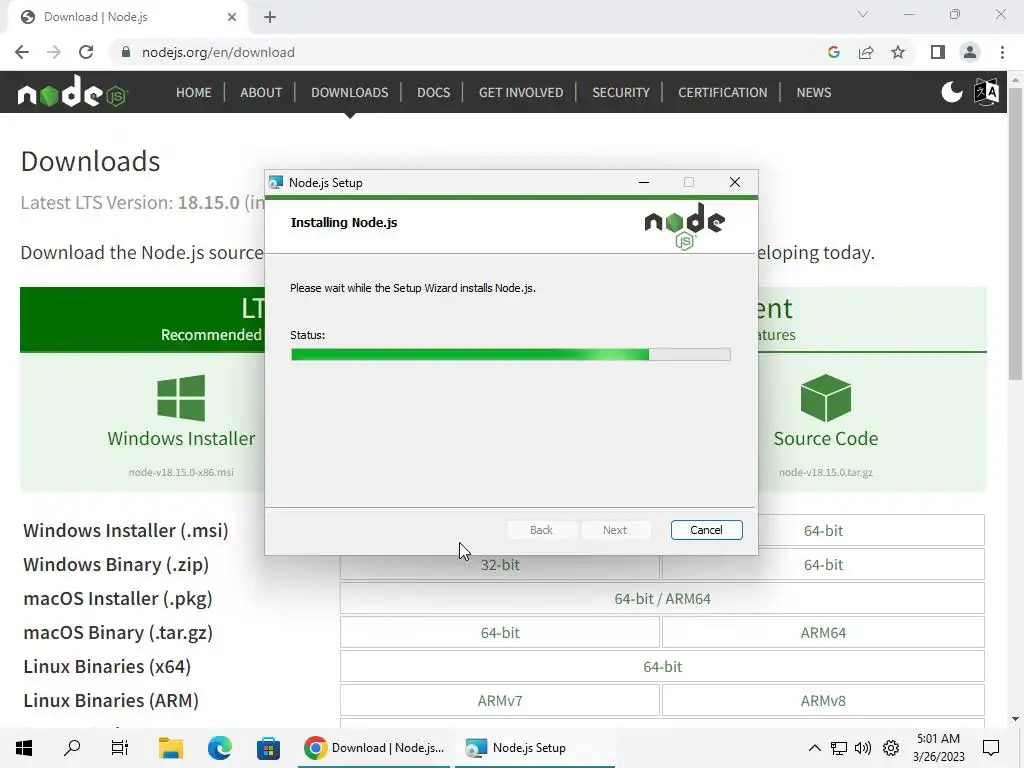Download Linux Binaries x64 64-bit

tap(662, 666)
